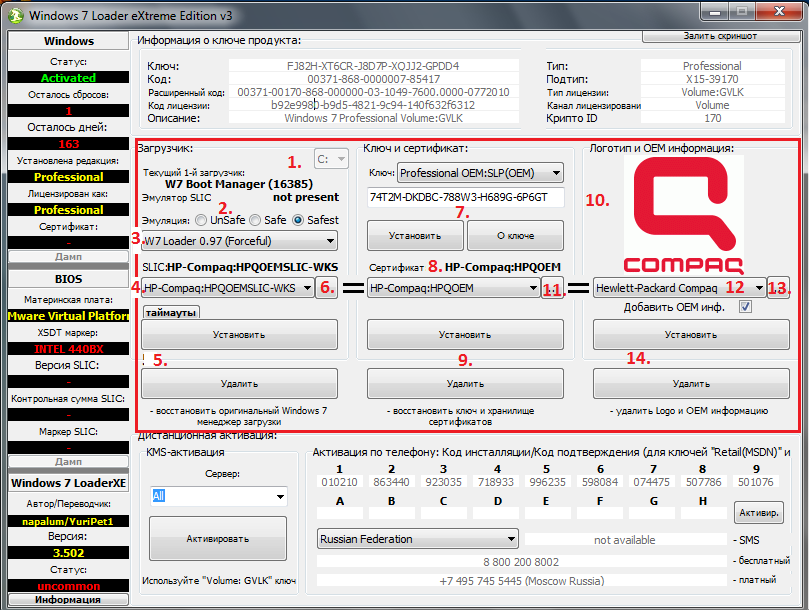This screenshot has width=809, height=610.
Task: Click installation code box 010210
Action: tap(339, 481)
